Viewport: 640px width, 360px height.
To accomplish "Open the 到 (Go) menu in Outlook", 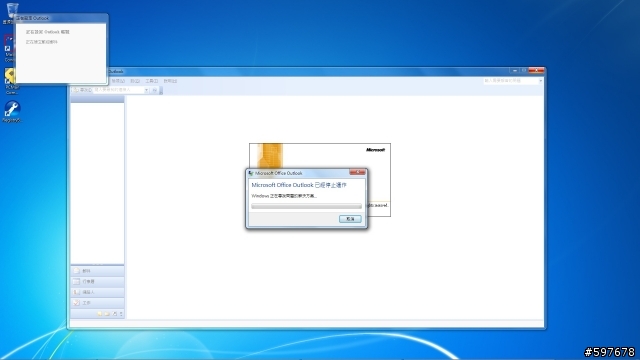I will 135,81.
